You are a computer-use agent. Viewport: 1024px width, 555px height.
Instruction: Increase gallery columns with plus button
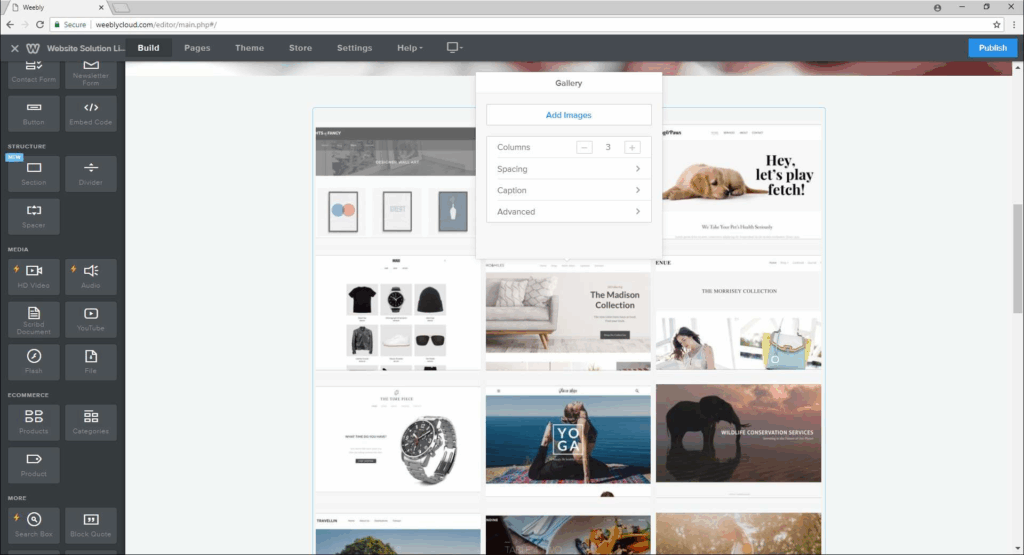632,147
